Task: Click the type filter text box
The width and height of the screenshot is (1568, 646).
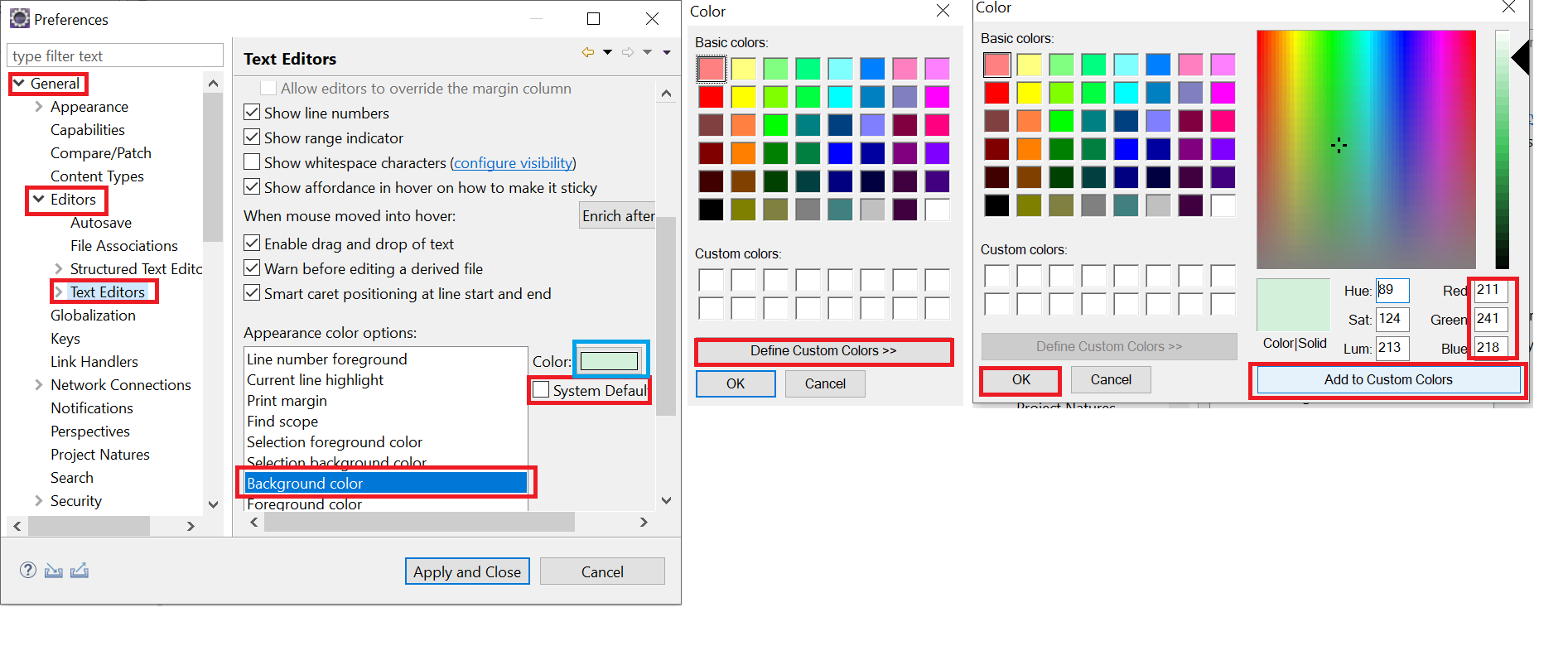Action: 115,55
